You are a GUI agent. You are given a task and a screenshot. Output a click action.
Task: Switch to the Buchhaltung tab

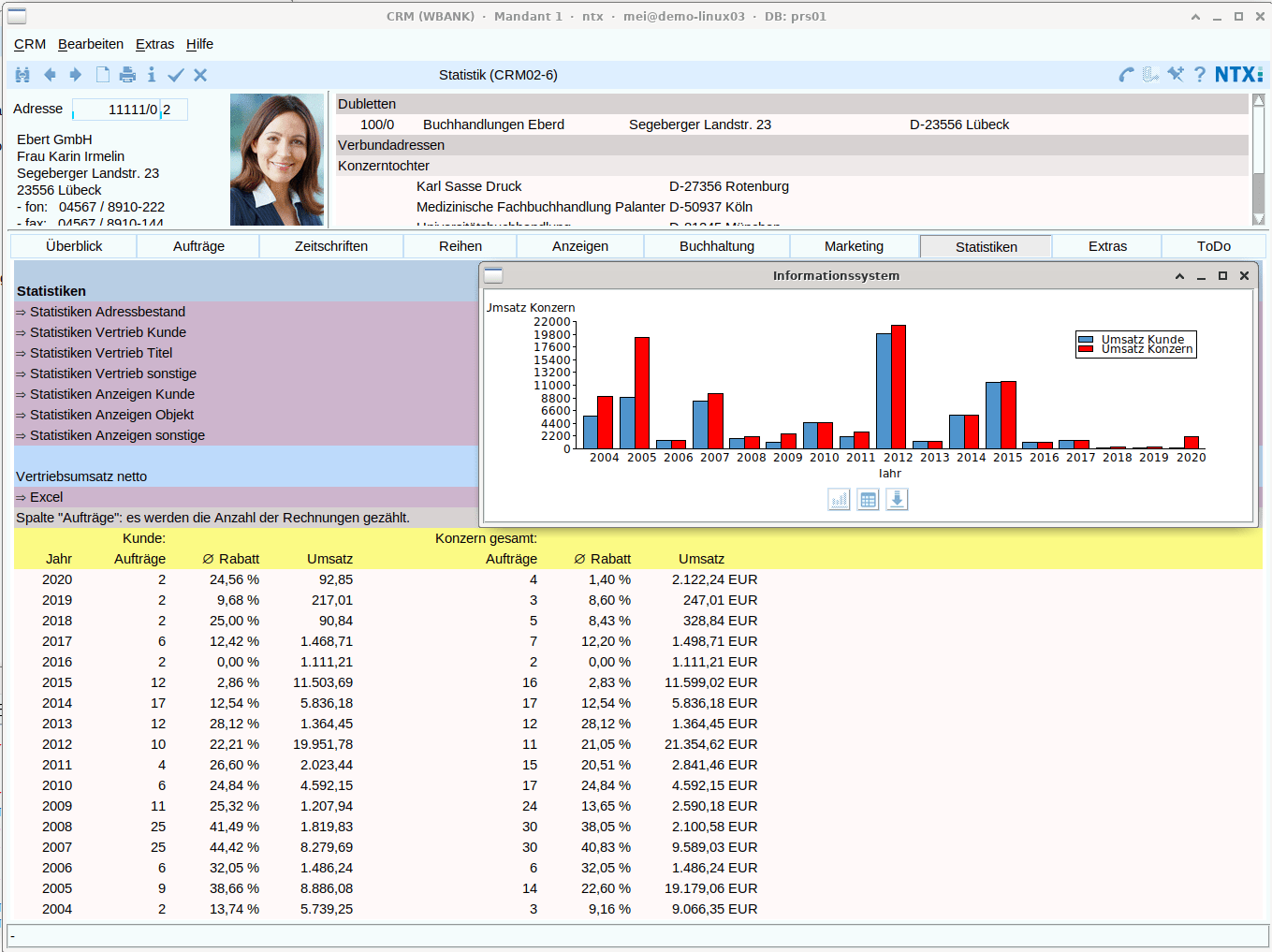(x=716, y=246)
